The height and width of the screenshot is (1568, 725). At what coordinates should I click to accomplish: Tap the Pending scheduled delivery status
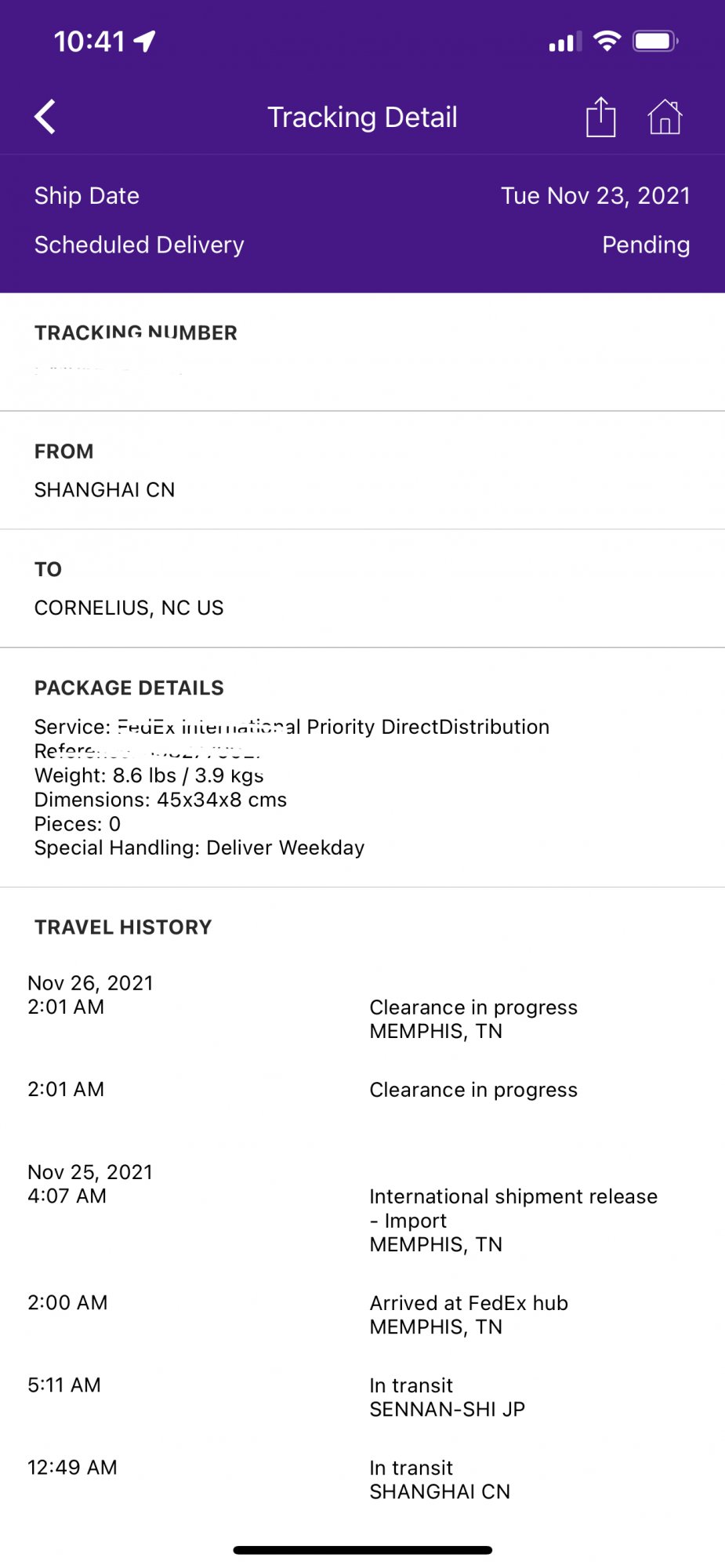point(645,245)
